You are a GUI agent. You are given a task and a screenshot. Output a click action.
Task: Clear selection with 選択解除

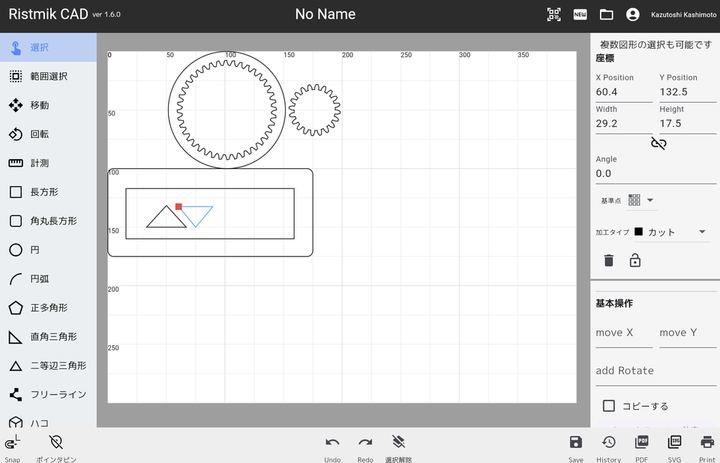pos(399,448)
